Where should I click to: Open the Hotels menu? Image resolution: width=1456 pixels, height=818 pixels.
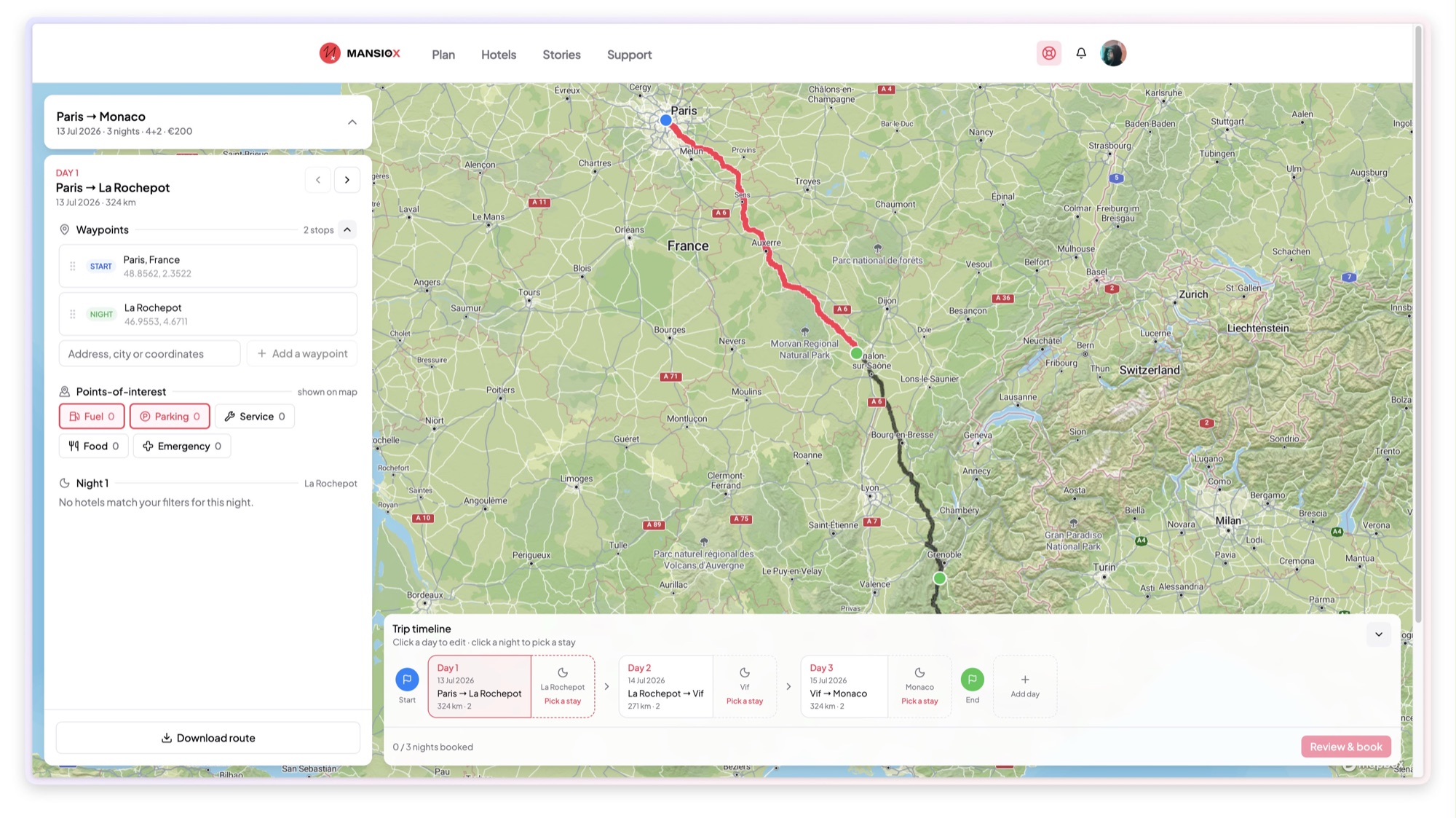pyautogui.click(x=499, y=55)
